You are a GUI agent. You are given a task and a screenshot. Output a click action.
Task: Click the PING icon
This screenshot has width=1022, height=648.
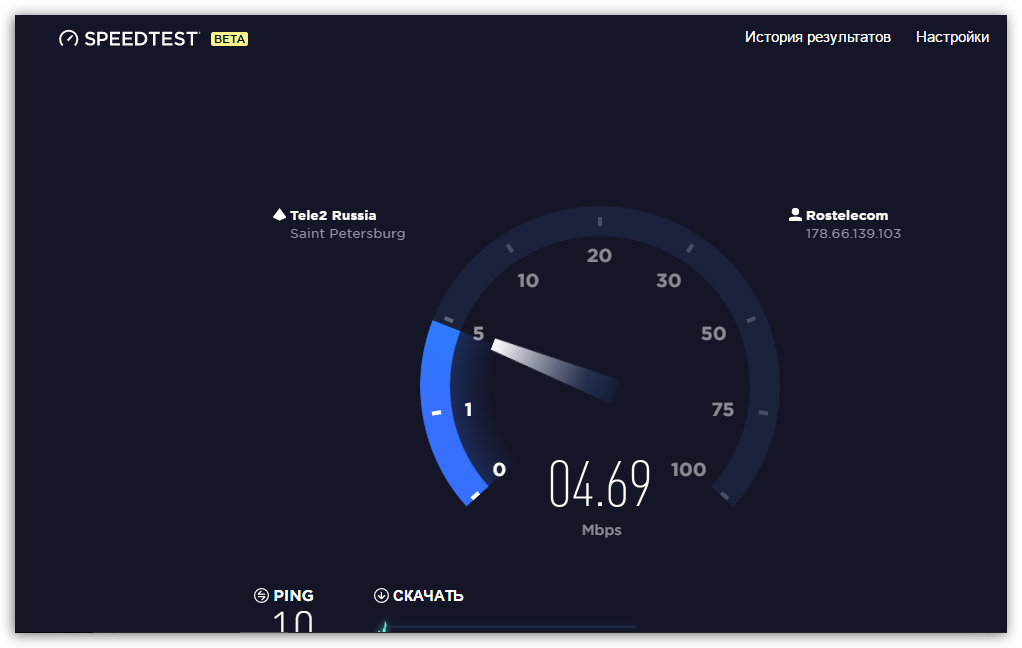click(261, 596)
